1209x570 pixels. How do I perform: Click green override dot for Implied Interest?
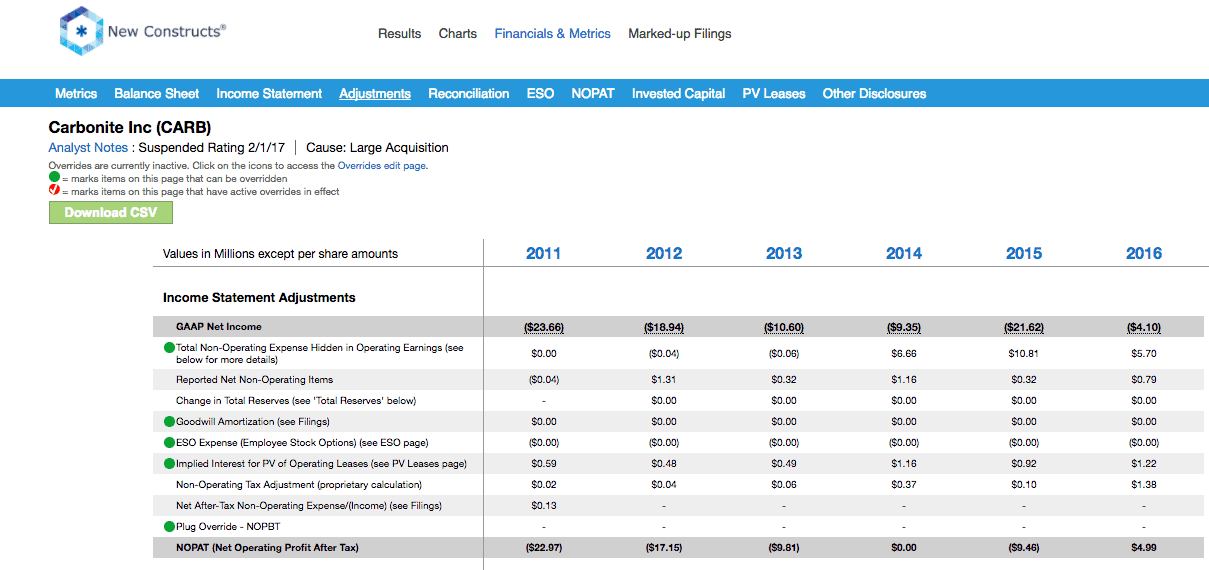[169, 463]
